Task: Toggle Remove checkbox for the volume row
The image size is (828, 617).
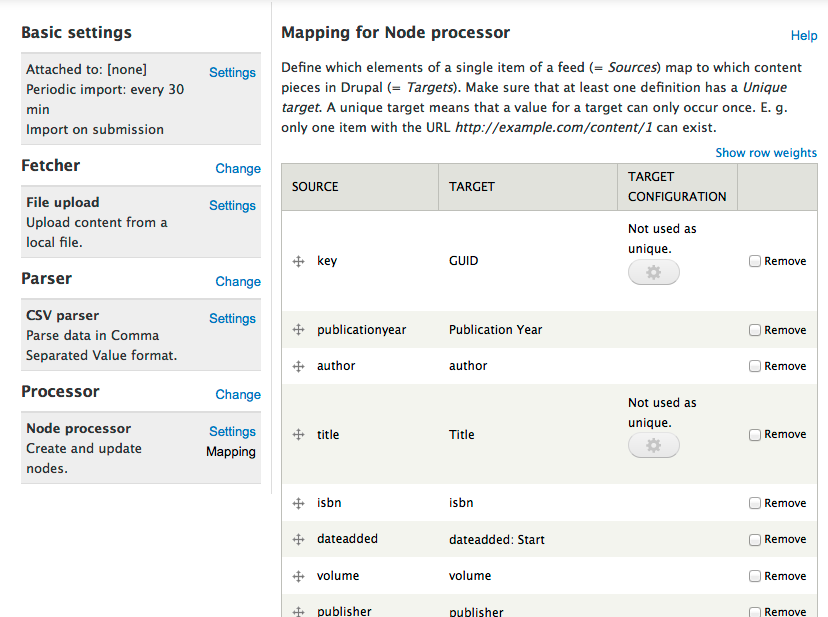Action: coord(755,576)
